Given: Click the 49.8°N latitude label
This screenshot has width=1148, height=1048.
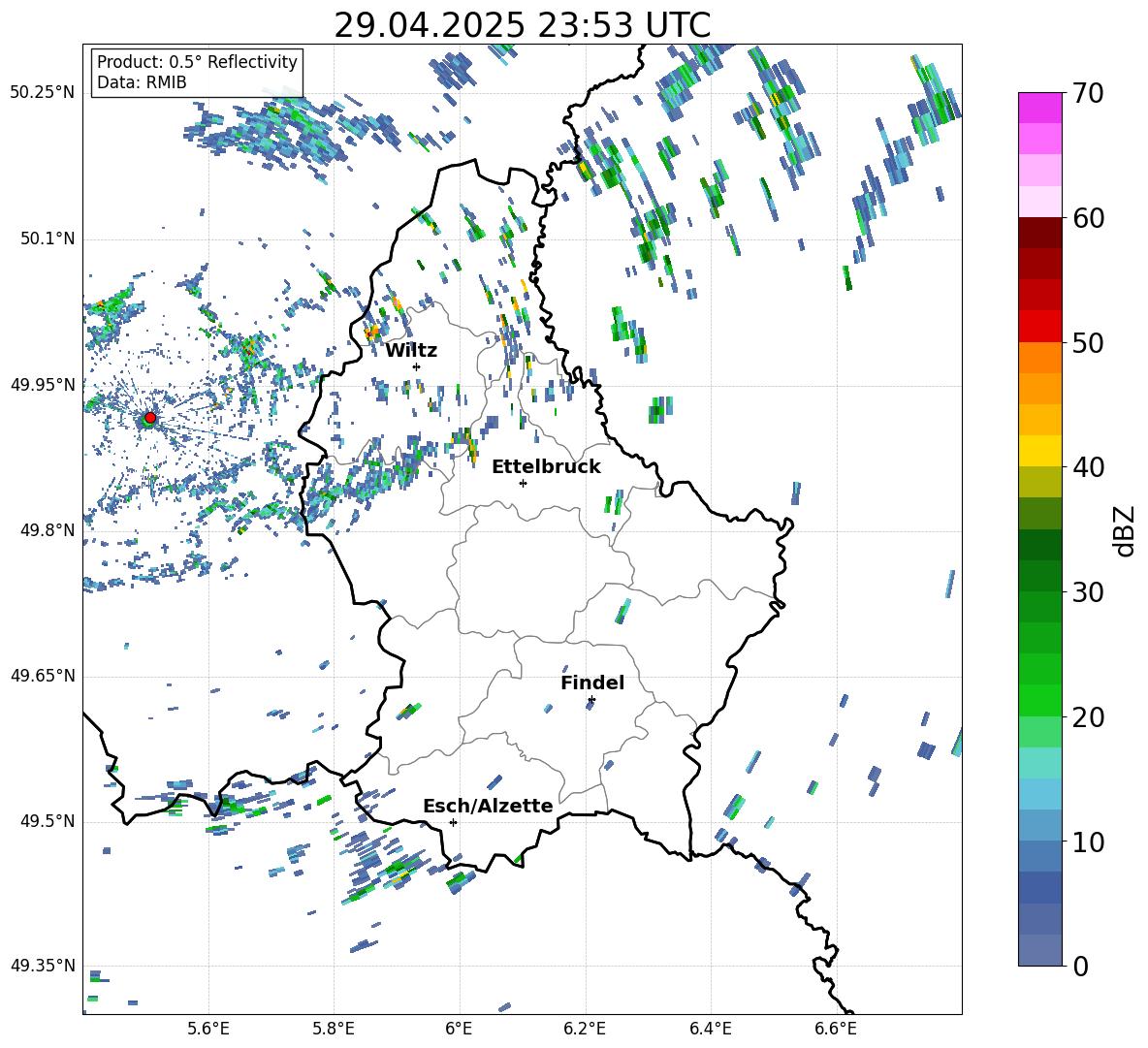Looking at the screenshot, I should point(47,530).
